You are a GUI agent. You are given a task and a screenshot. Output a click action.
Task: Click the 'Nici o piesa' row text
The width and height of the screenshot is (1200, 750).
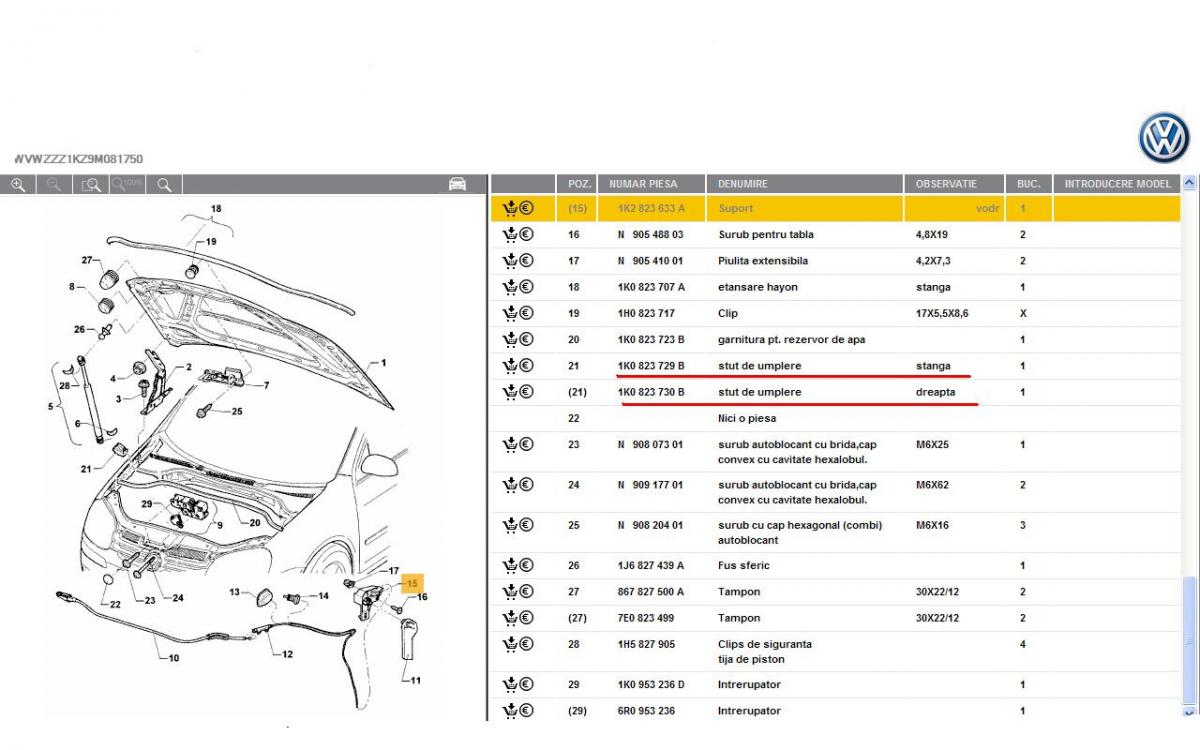[747, 418]
